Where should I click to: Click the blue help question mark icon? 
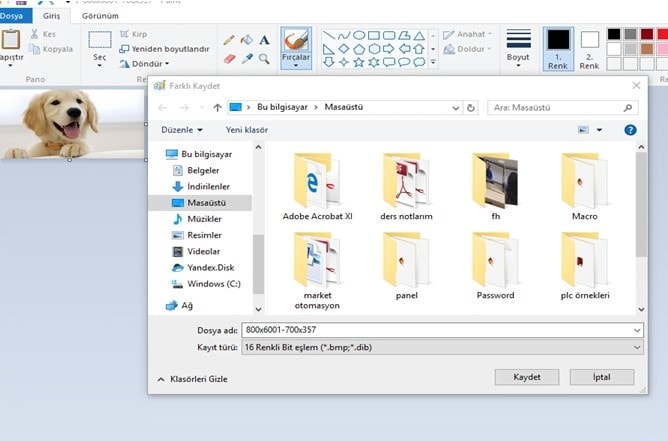(630, 130)
